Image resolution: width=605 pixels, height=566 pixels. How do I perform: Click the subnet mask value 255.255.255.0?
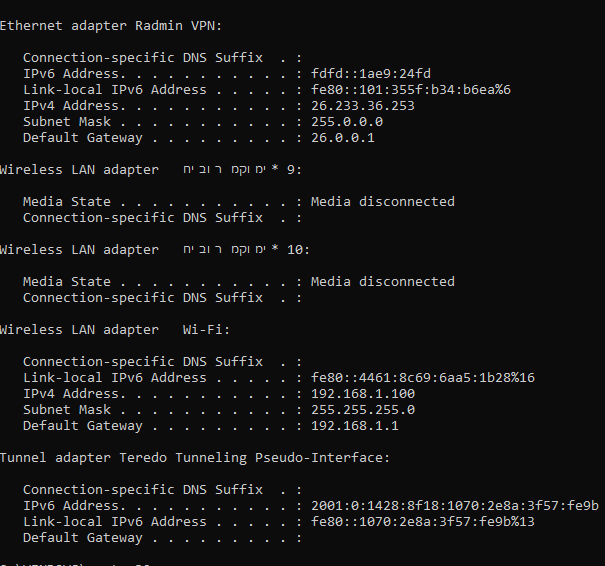click(362, 410)
